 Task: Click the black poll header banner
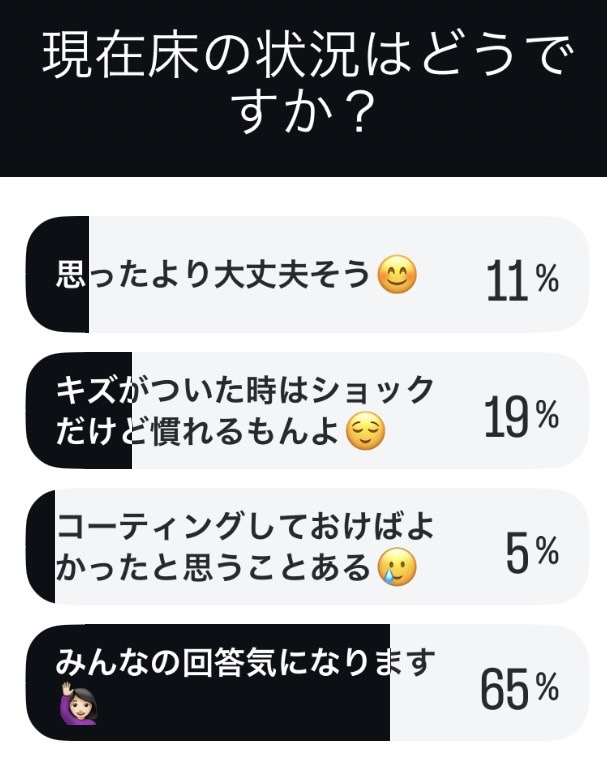click(x=304, y=88)
